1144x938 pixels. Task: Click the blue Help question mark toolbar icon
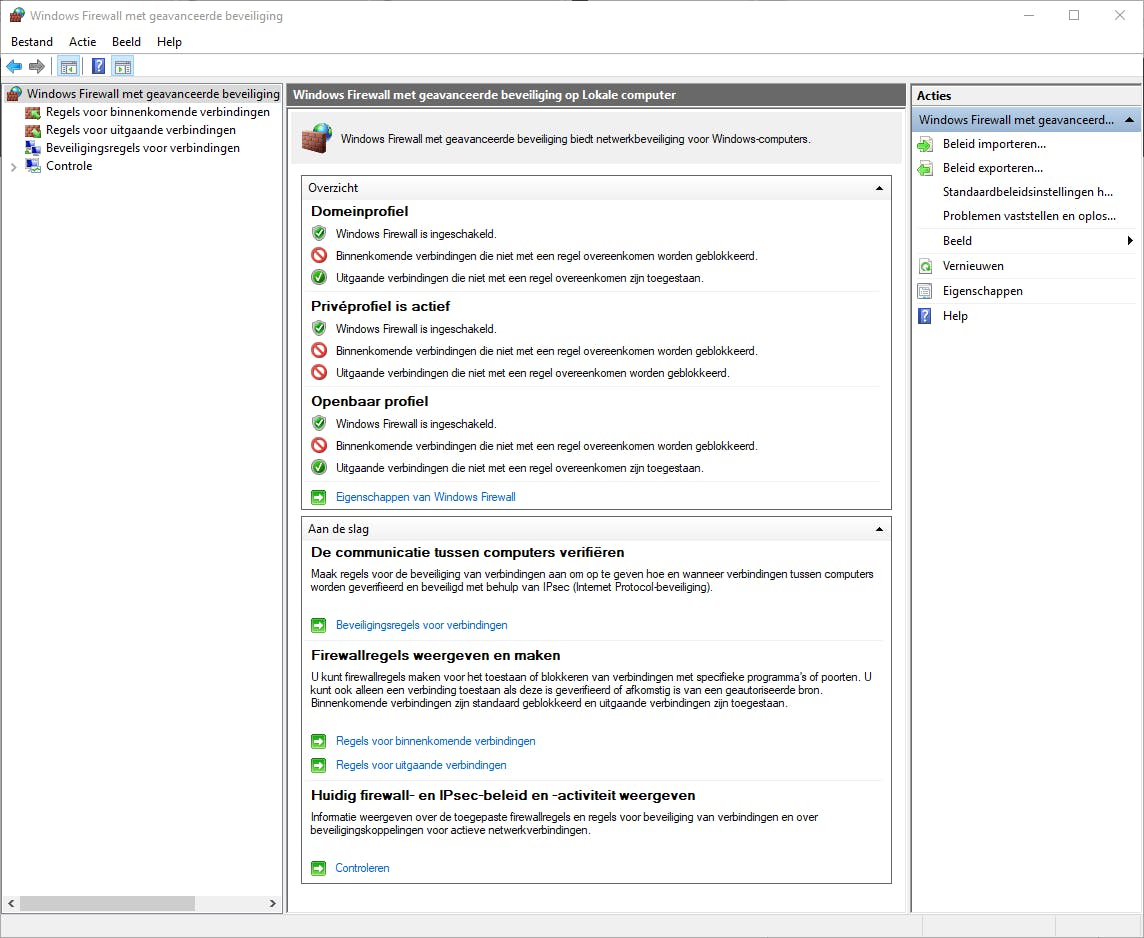point(98,66)
